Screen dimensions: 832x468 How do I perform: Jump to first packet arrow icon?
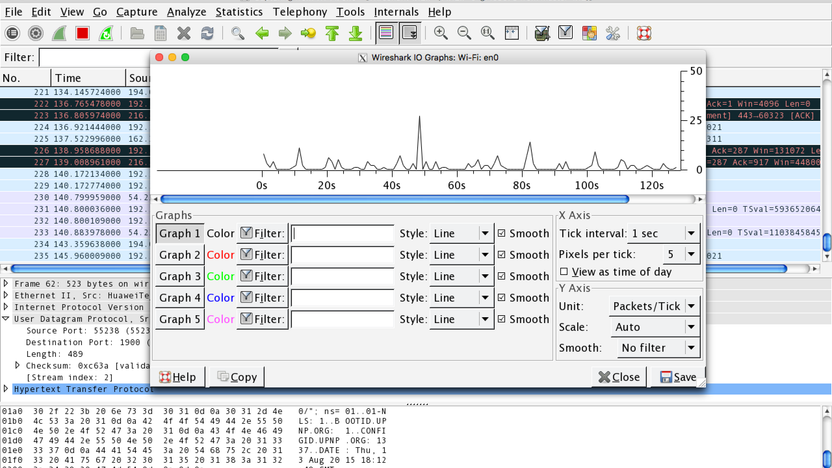(332, 33)
